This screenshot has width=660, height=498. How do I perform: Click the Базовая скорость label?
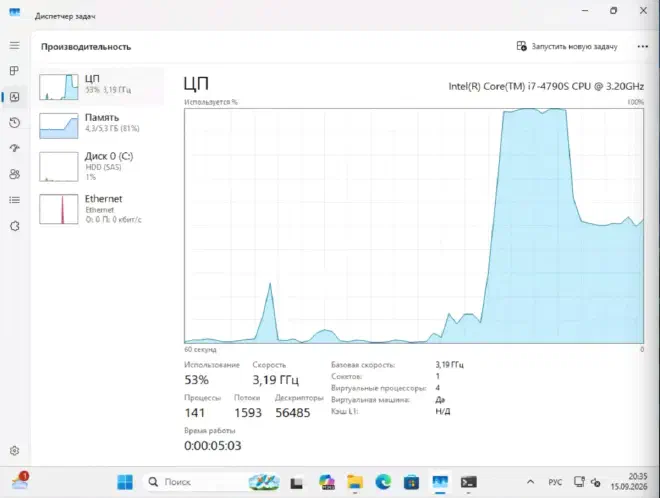coord(363,365)
